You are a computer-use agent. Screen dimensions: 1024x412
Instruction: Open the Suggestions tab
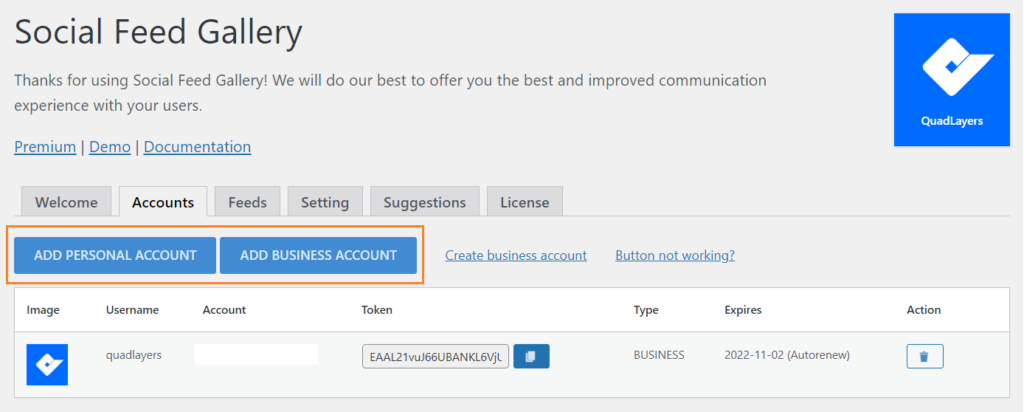pyautogui.click(x=424, y=202)
